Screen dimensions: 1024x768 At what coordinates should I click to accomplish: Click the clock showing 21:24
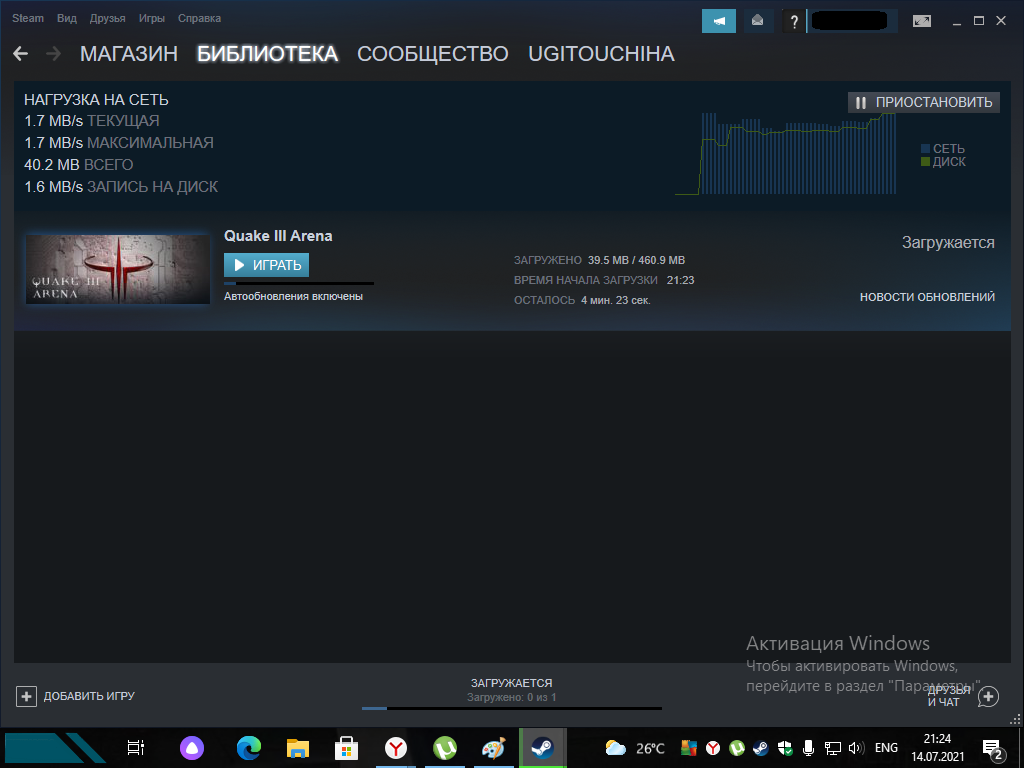pyautogui.click(x=937, y=739)
